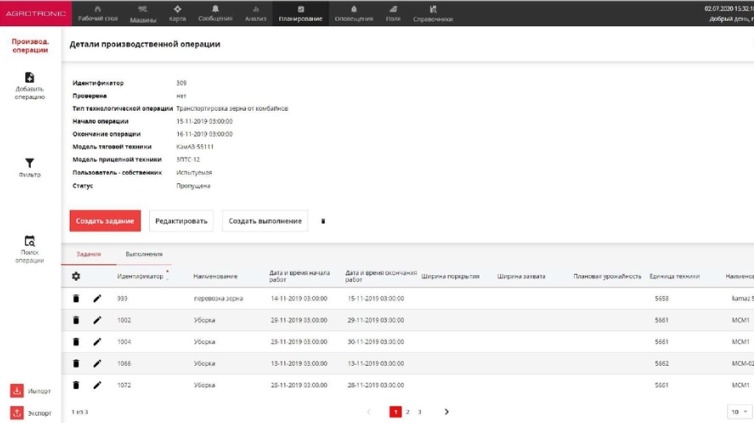Click the Пропущена status value
Screen dimensions: 754x423
pos(193,186)
